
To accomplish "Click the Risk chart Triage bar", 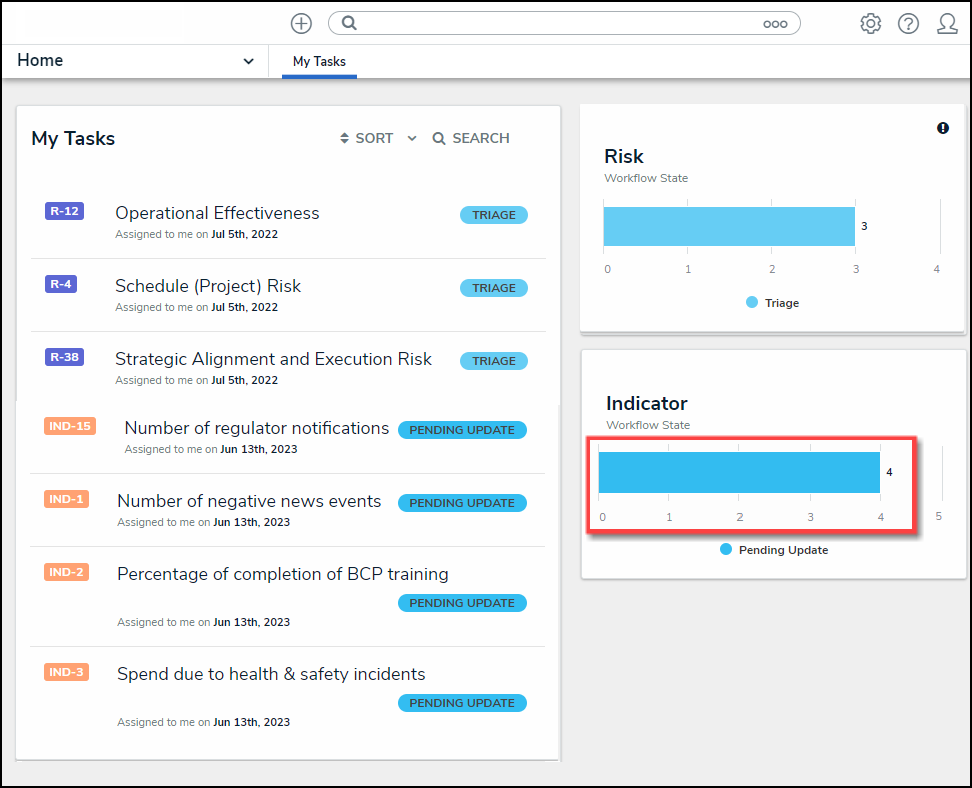I will click(729, 226).
